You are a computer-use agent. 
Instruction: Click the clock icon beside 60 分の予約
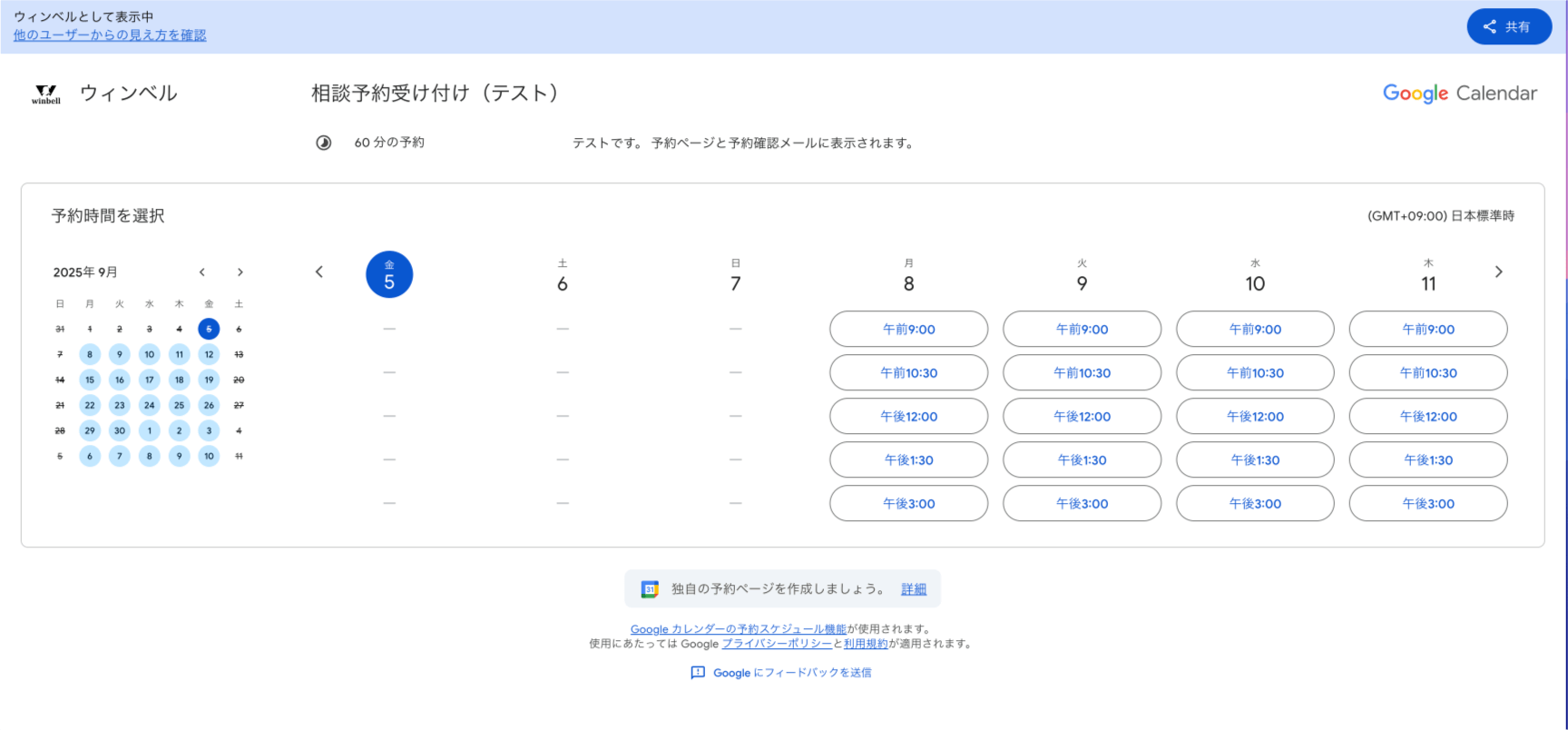[x=323, y=143]
